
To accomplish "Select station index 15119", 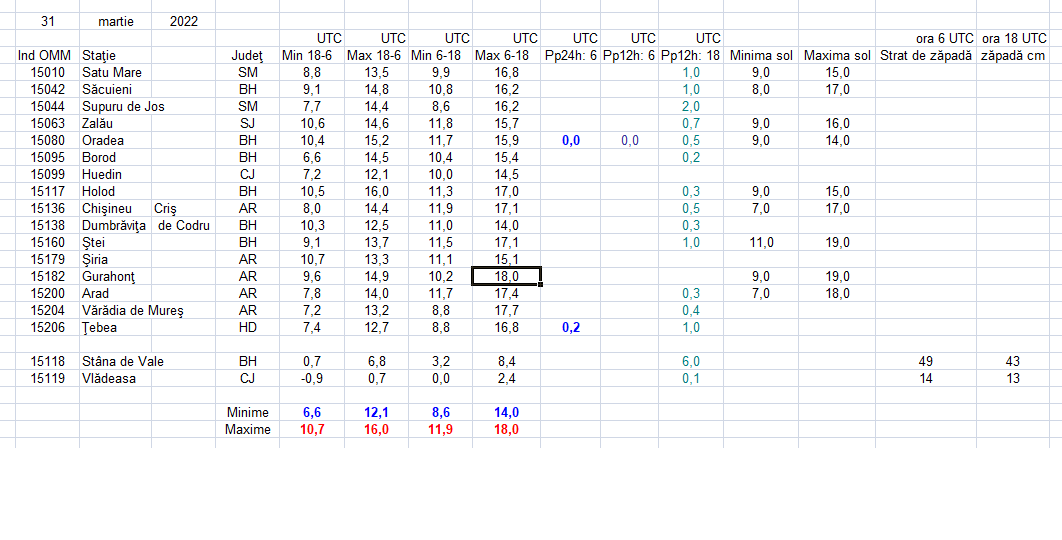I will pos(47,379).
